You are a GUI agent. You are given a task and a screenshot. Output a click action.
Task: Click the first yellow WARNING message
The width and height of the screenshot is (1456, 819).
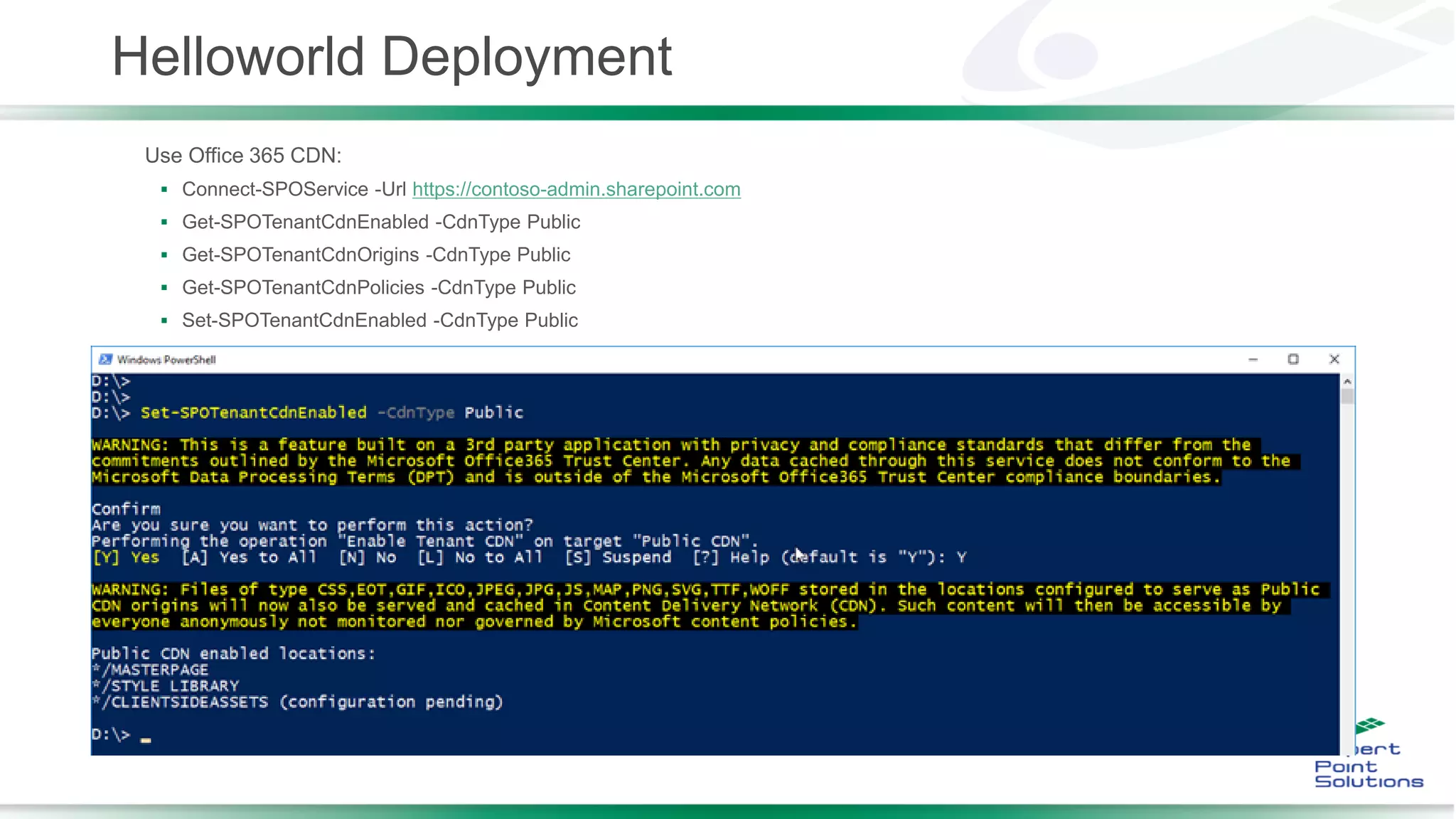pyautogui.click(x=695, y=461)
